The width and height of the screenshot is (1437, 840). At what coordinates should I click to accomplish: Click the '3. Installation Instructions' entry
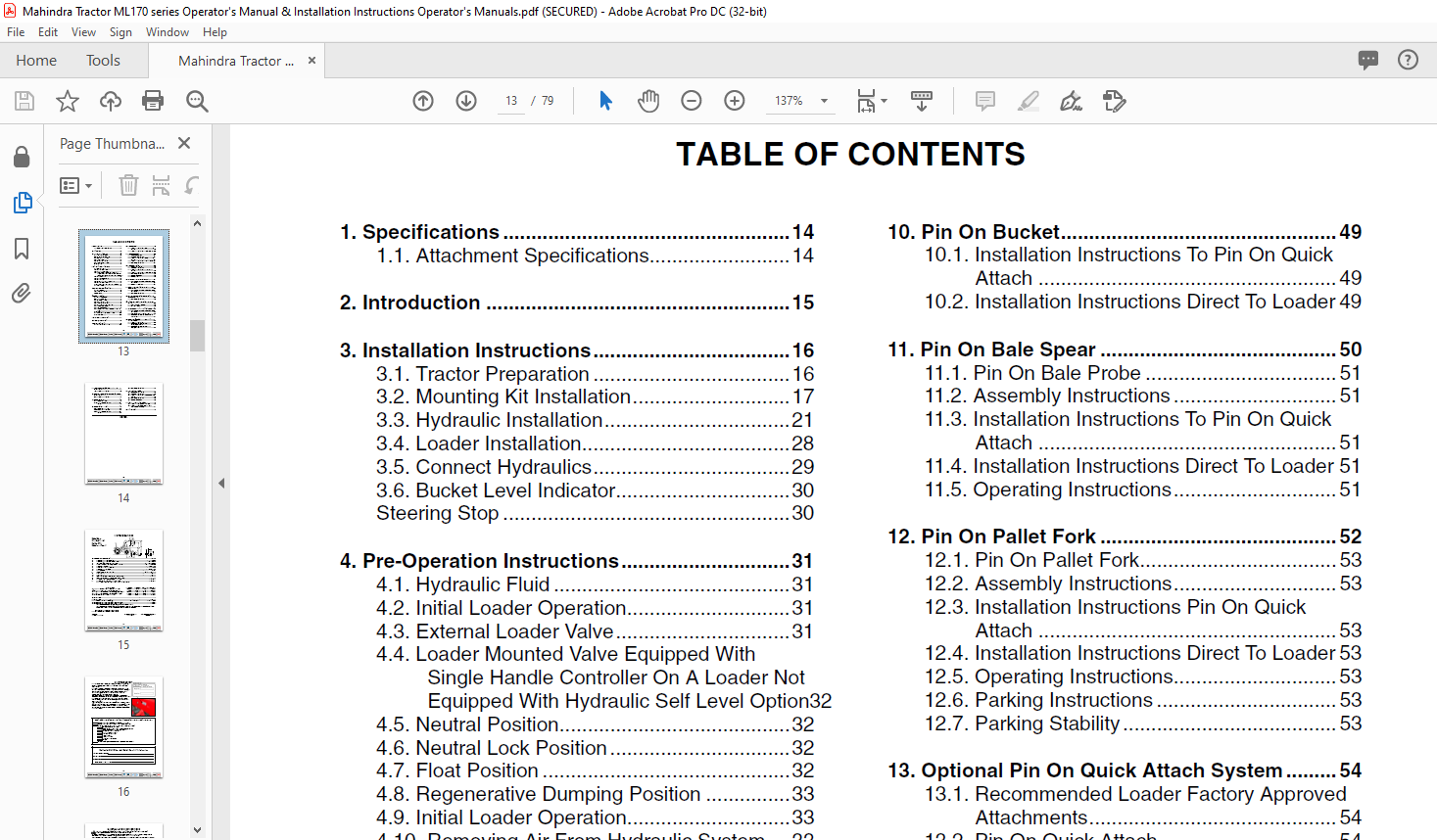point(577,350)
